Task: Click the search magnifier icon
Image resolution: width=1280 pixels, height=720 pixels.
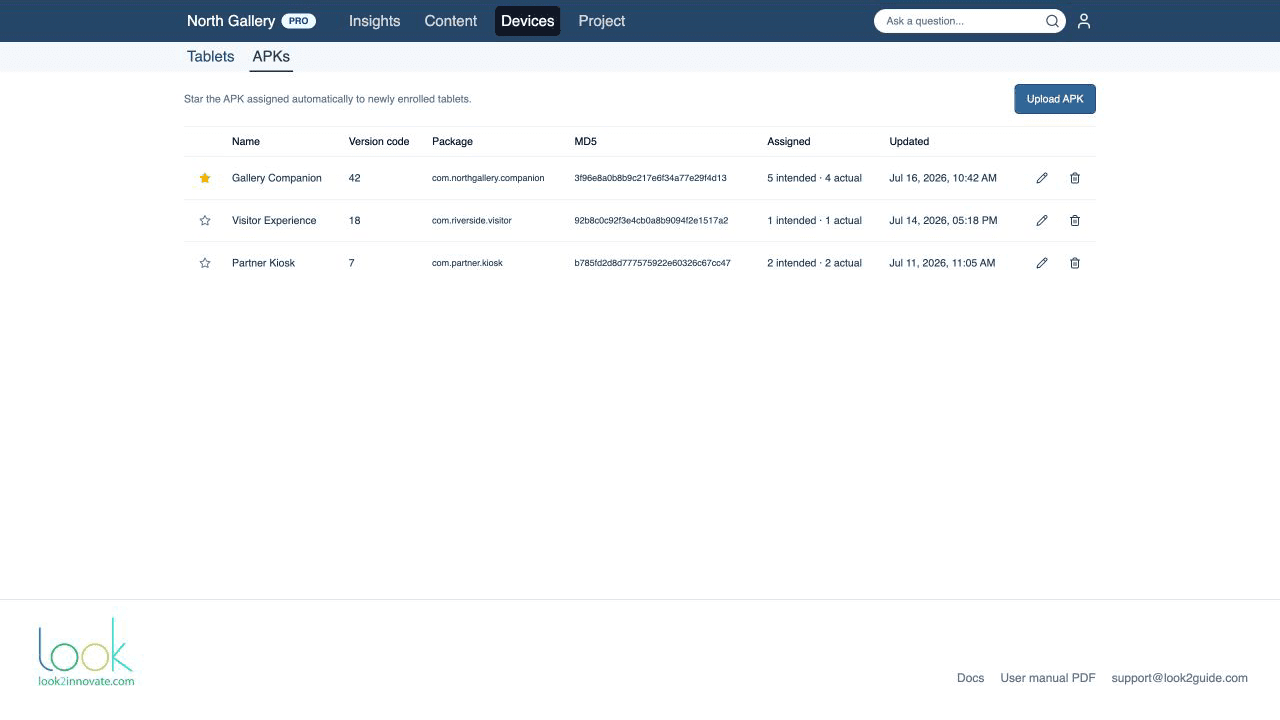Action: point(1052,21)
